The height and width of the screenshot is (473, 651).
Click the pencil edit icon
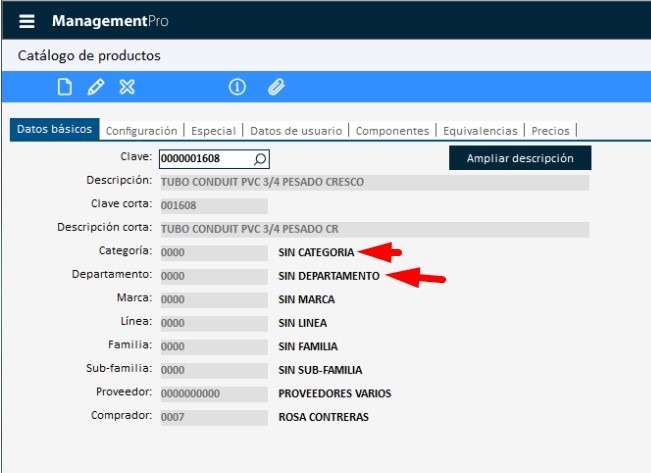[x=96, y=87]
